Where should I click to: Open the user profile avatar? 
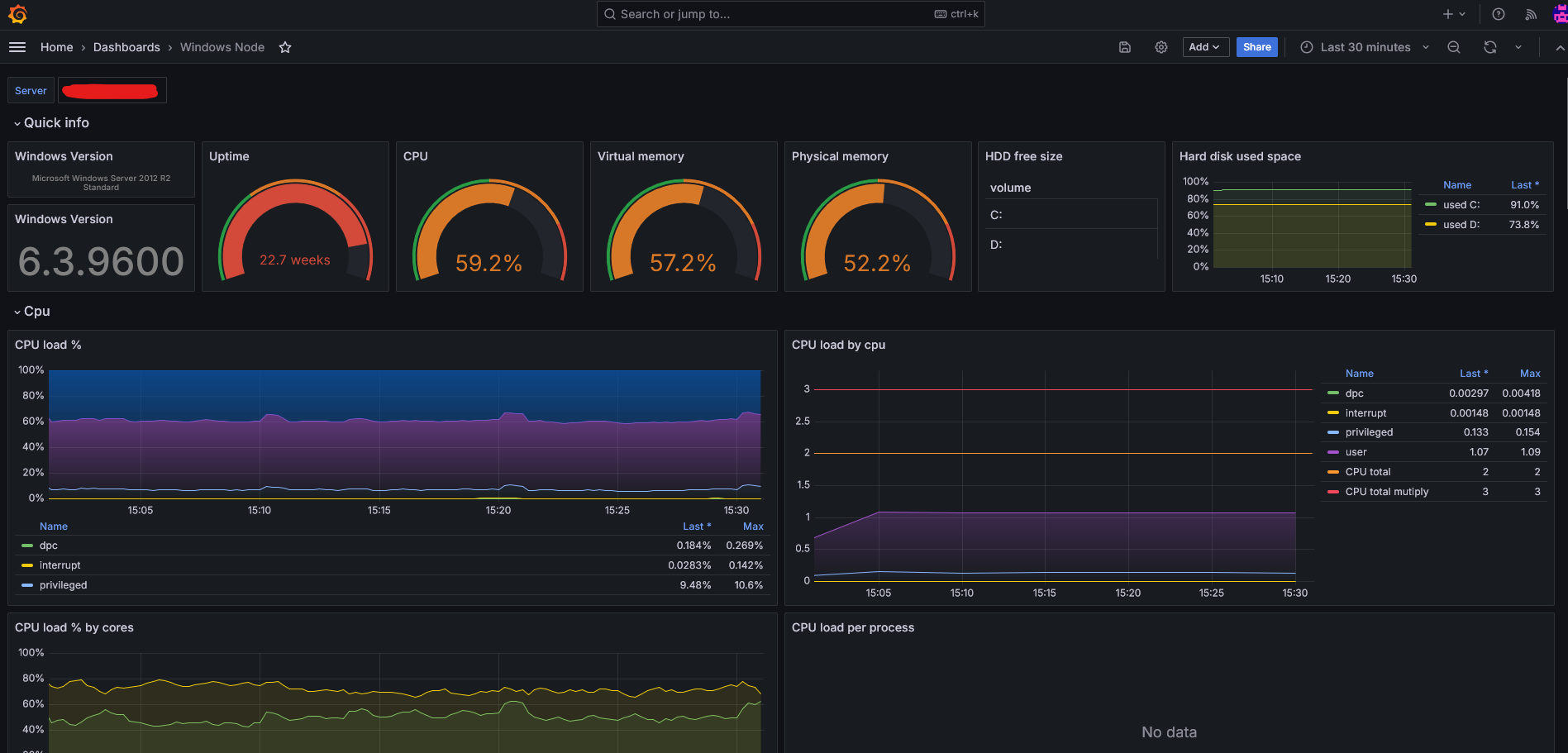(1560, 14)
